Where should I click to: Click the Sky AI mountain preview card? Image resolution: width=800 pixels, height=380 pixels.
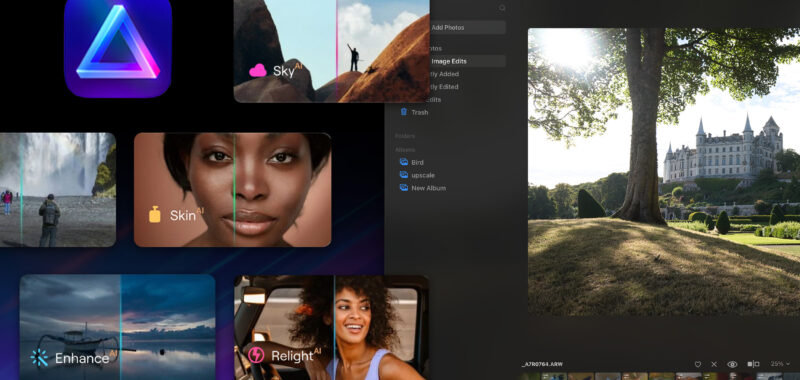coord(332,51)
